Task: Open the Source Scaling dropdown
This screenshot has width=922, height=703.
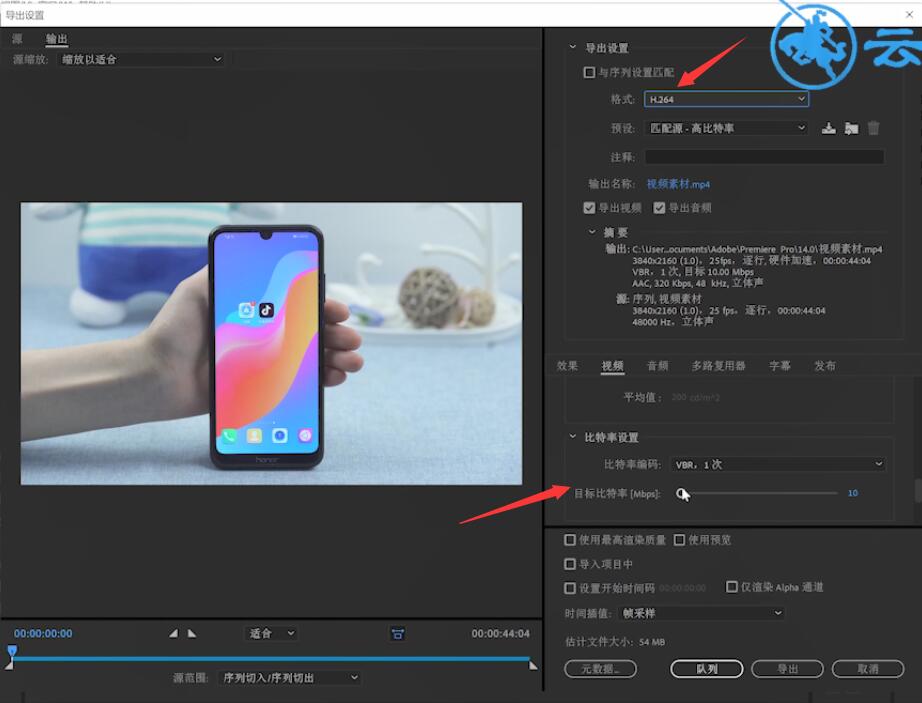Action: (141, 59)
